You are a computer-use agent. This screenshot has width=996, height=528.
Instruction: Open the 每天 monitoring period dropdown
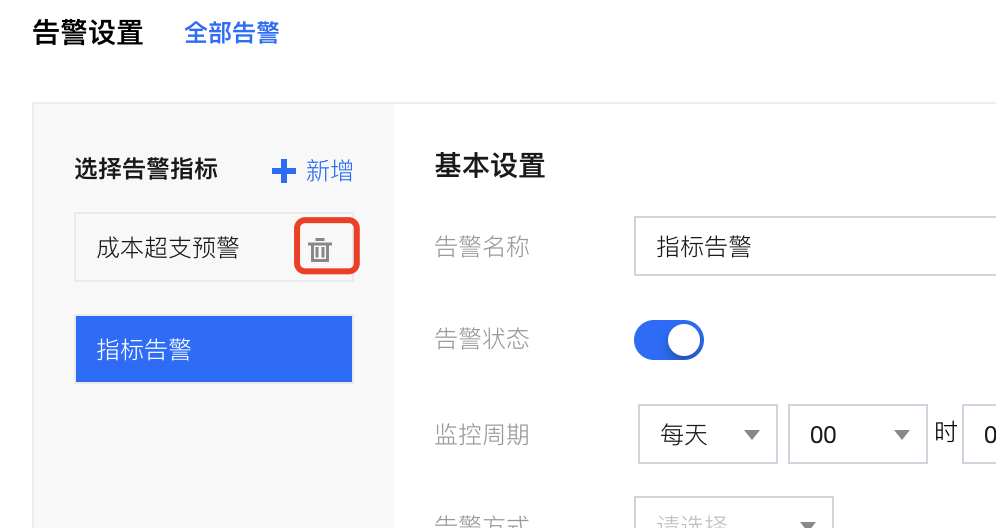(x=707, y=434)
